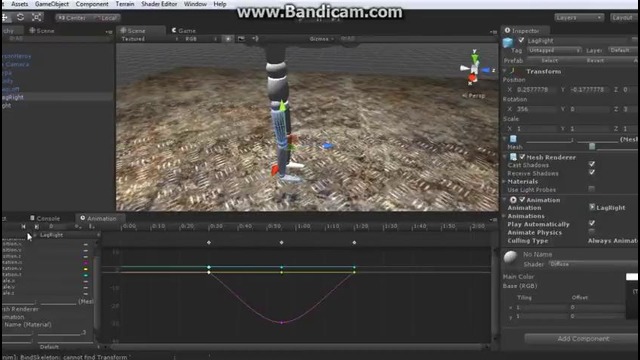This screenshot has height=360, width=640.
Task: Toggle Animation component enabled checkbox
Action: pyautogui.click(x=522, y=200)
